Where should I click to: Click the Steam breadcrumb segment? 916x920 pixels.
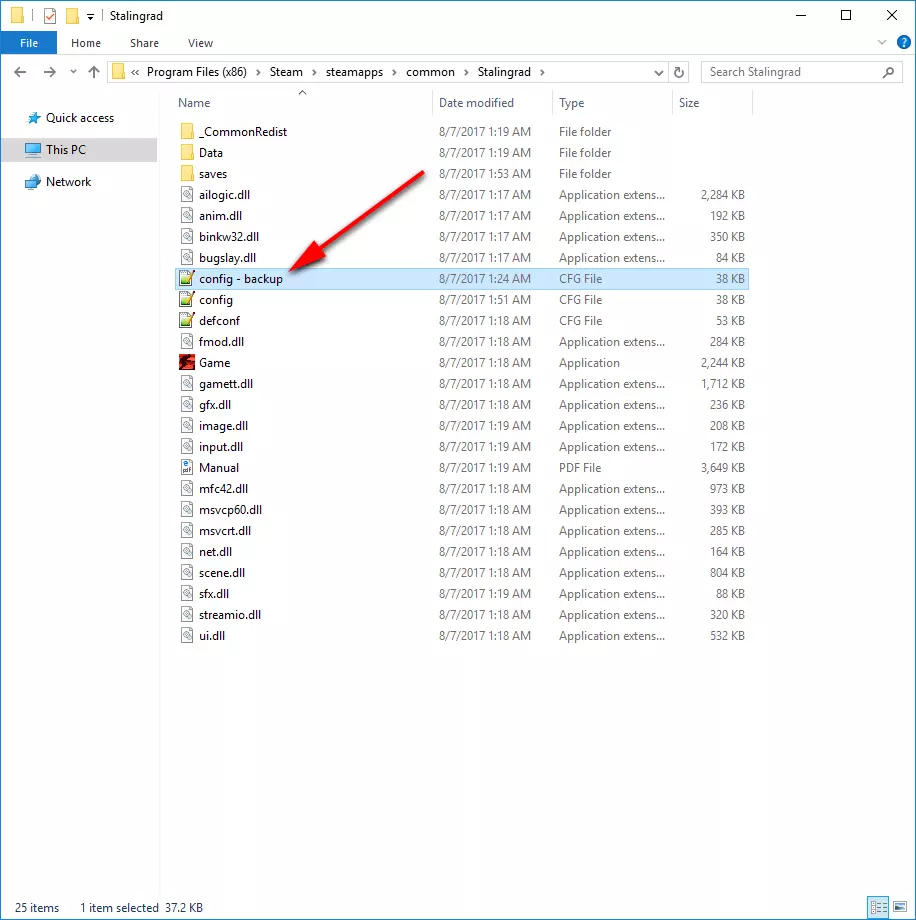click(286, 72)
